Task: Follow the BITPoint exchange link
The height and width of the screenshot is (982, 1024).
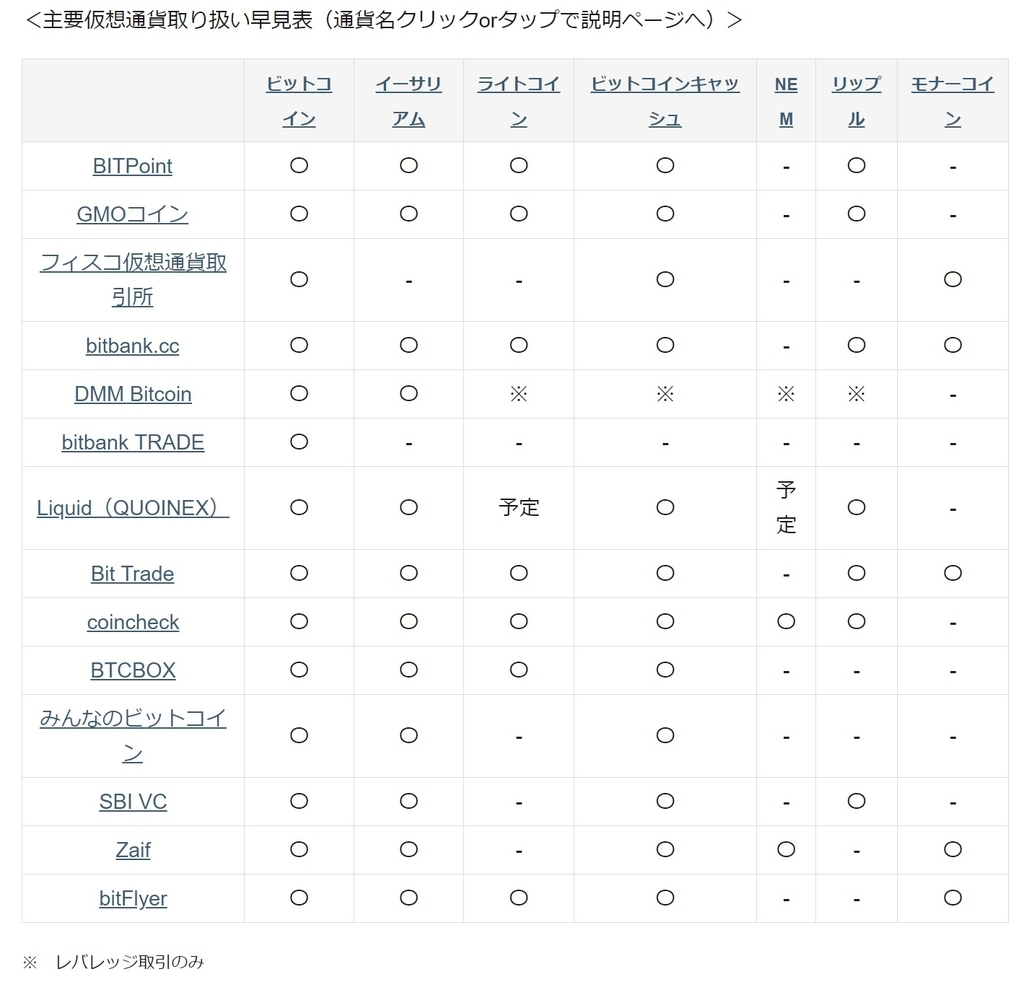Action: pos(133,166)
